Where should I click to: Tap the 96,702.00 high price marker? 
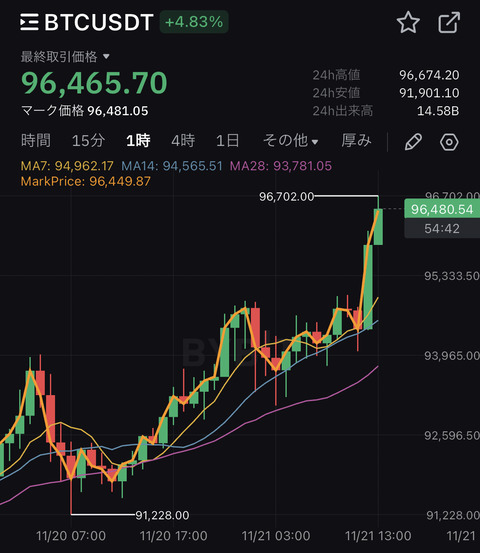[286, 196]
